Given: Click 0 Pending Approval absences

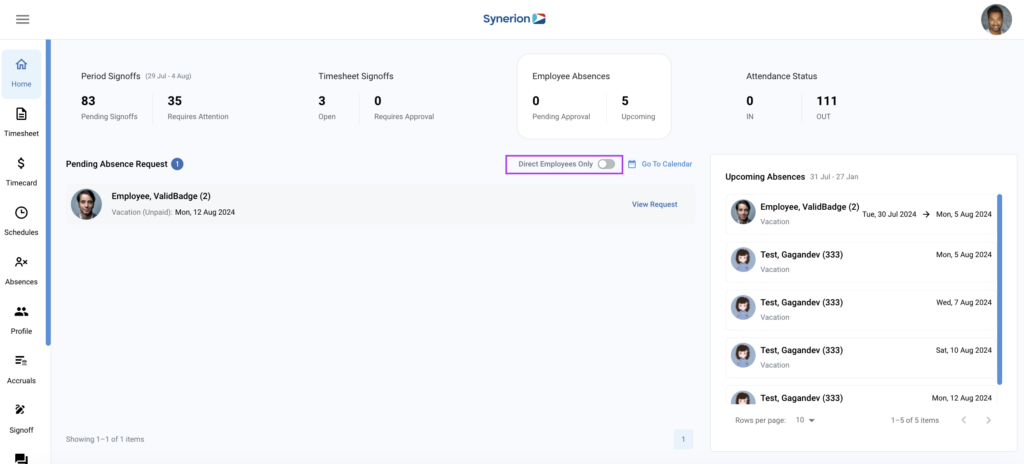Looking at the screenshot, I should pyautogui.click(x=536, y=101).
